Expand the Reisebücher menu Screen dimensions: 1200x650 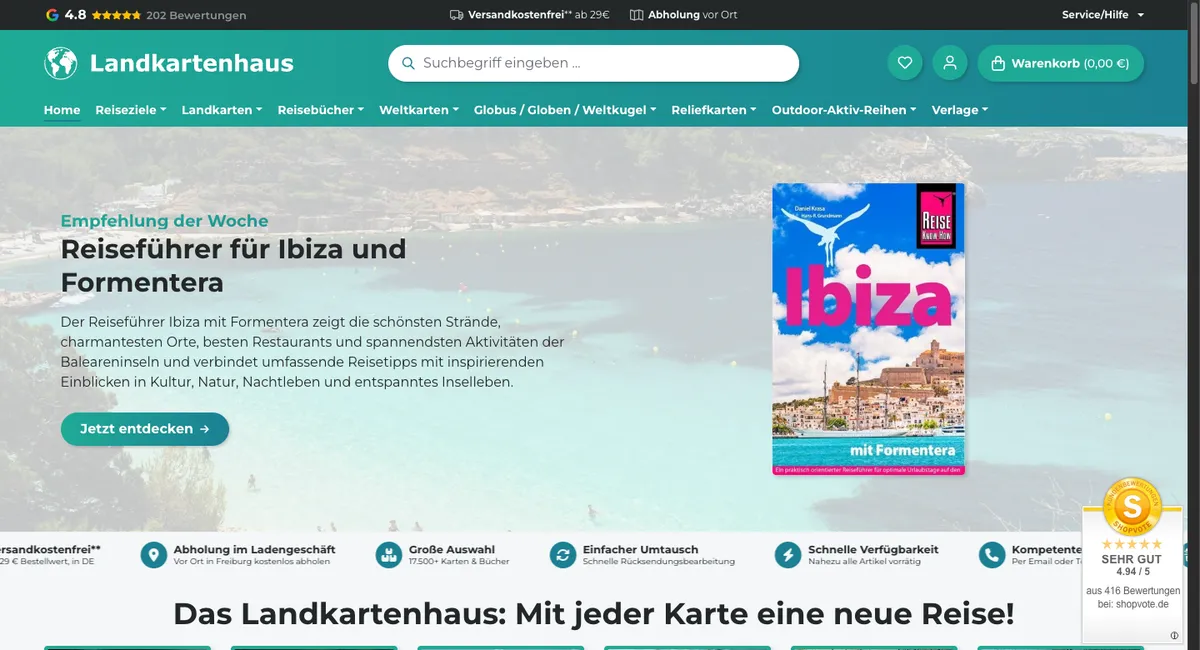click(x=321, y=110)
